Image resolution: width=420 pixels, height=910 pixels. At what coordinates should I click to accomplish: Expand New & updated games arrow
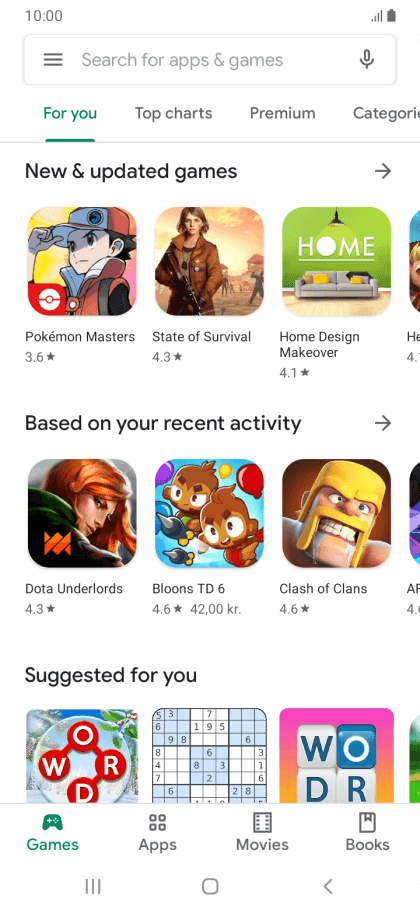(382, 171)
